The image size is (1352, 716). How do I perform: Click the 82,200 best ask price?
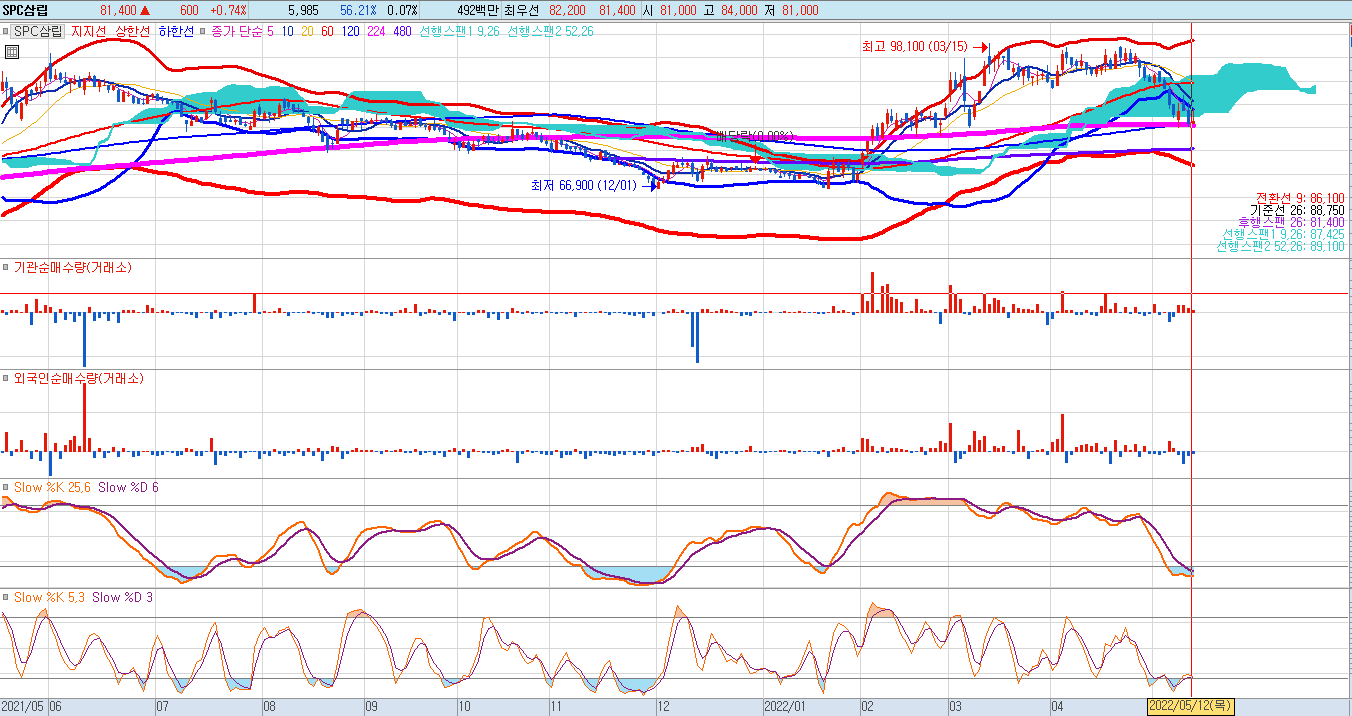click(x=568, y=9)
